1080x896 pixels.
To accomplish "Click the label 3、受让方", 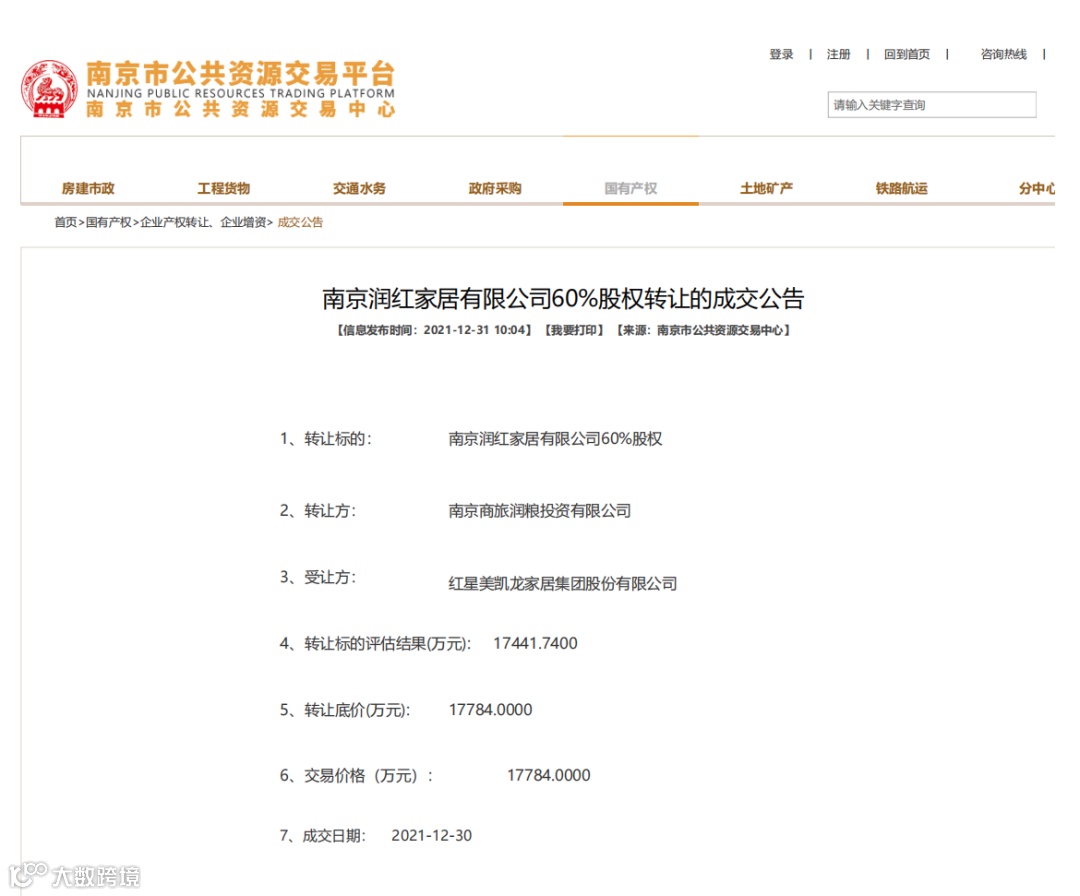I will (x=318, y=577).
